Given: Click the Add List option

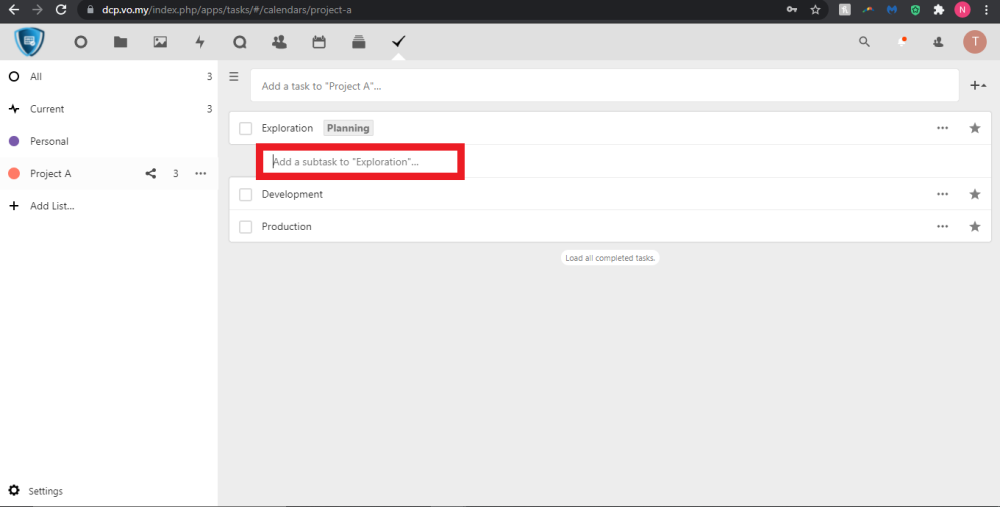Looking at the screenshot, I should (x=52, y=206).
